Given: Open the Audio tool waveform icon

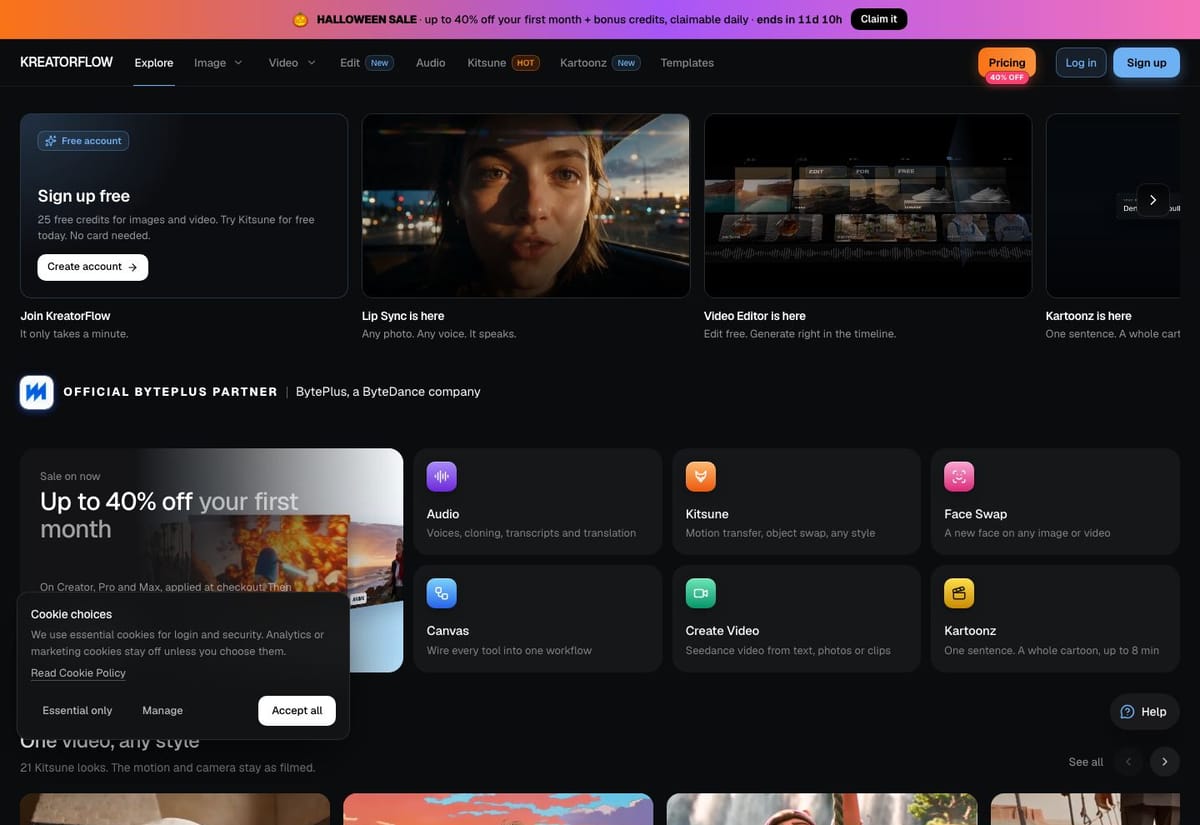Looking at the screenshot, I should click(x=442, y=477).
